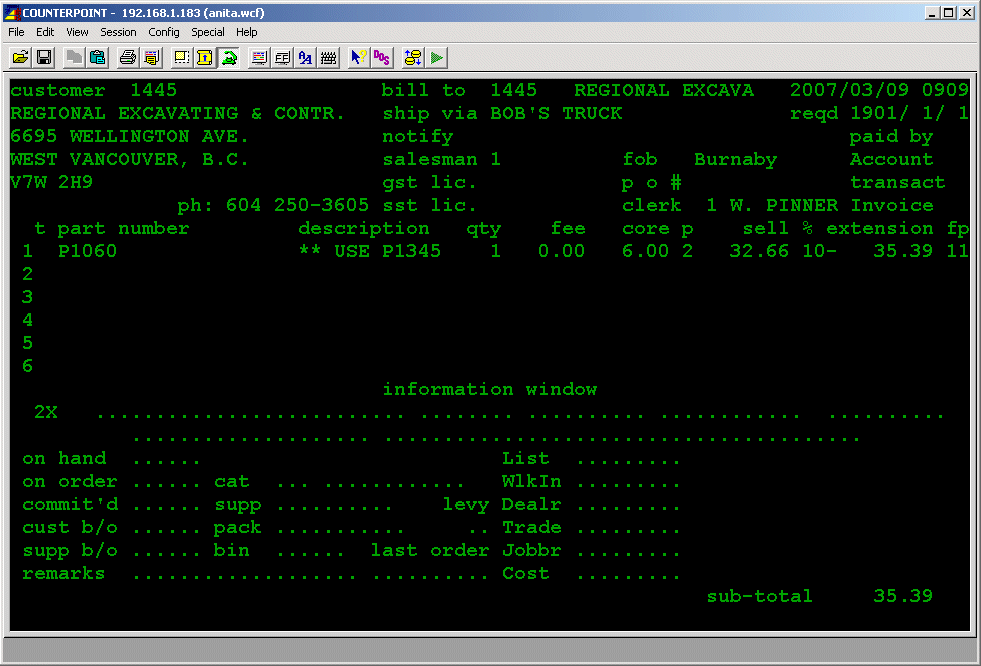Click the 'last order' label
Image resolution: width=981 pixels, height=666 pixels.
[x=430, y=550]
